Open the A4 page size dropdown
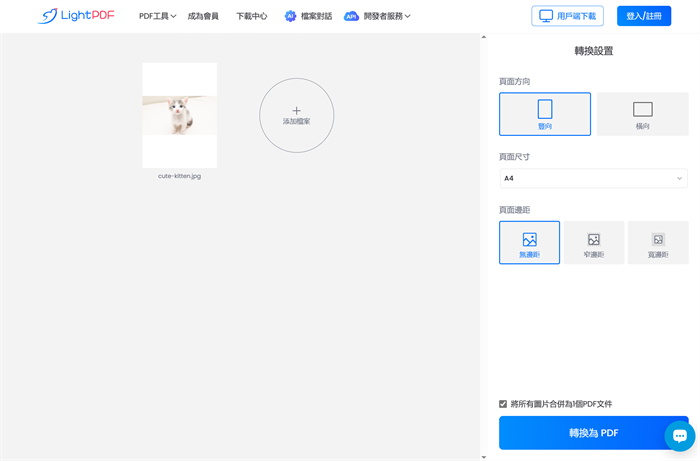 coord(593,178)
